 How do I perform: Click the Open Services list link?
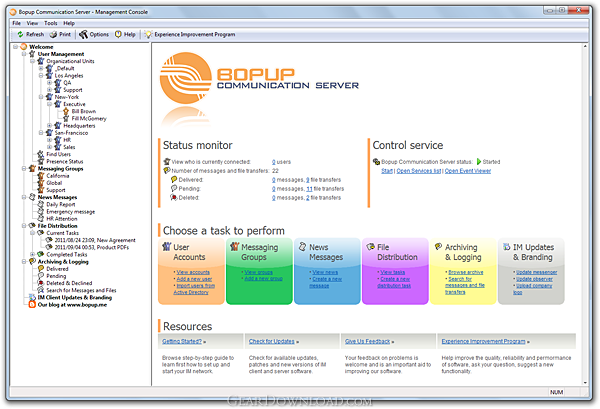tap(419, 171)
